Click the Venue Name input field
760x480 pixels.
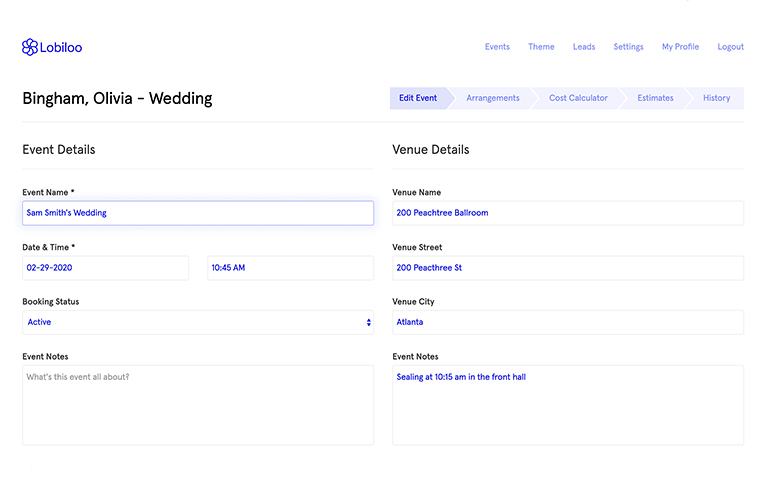[x=568, y=213]
